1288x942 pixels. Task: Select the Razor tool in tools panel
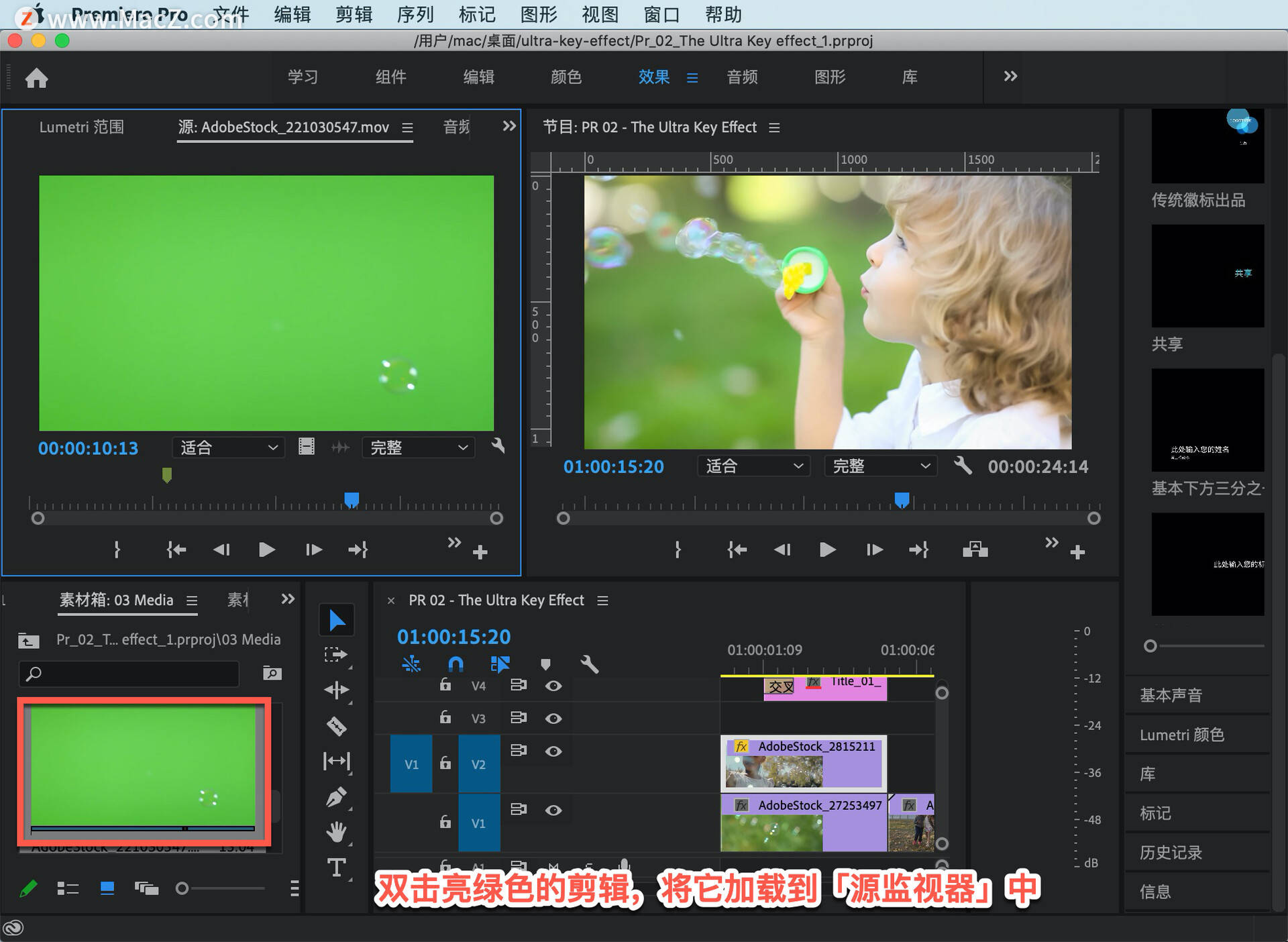336,726
